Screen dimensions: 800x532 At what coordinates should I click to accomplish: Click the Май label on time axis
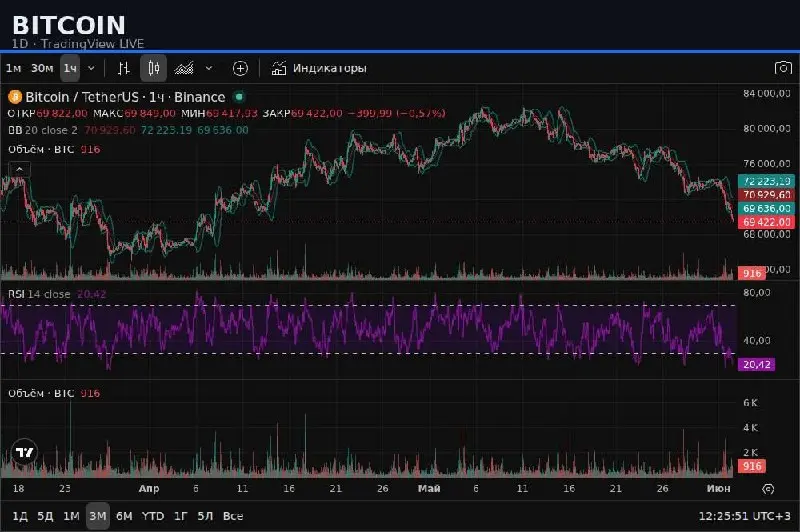(x=429, y=489)
